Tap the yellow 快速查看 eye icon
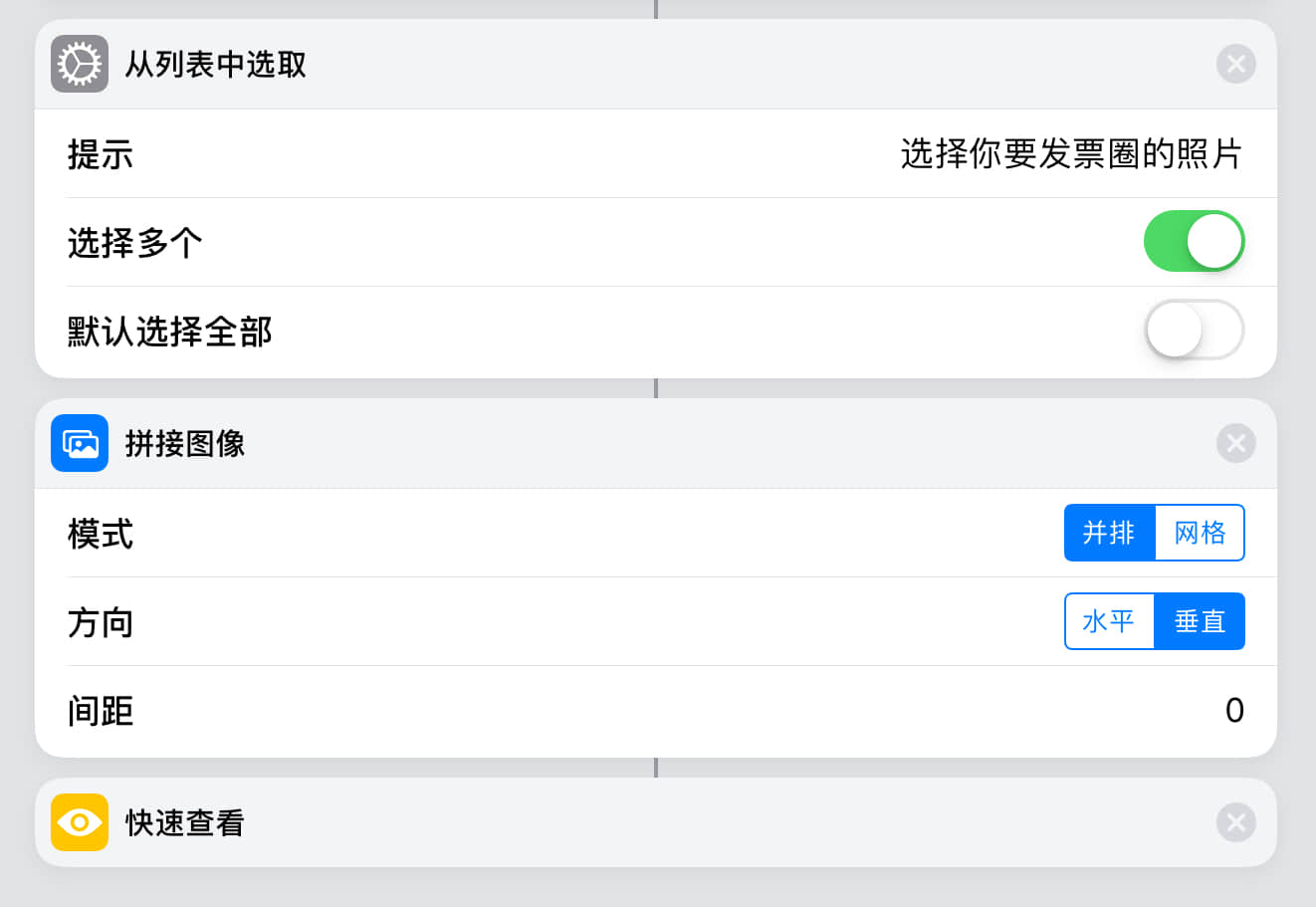The width and height of the screenshot is (1316, 907). click(x=80, y=822)
